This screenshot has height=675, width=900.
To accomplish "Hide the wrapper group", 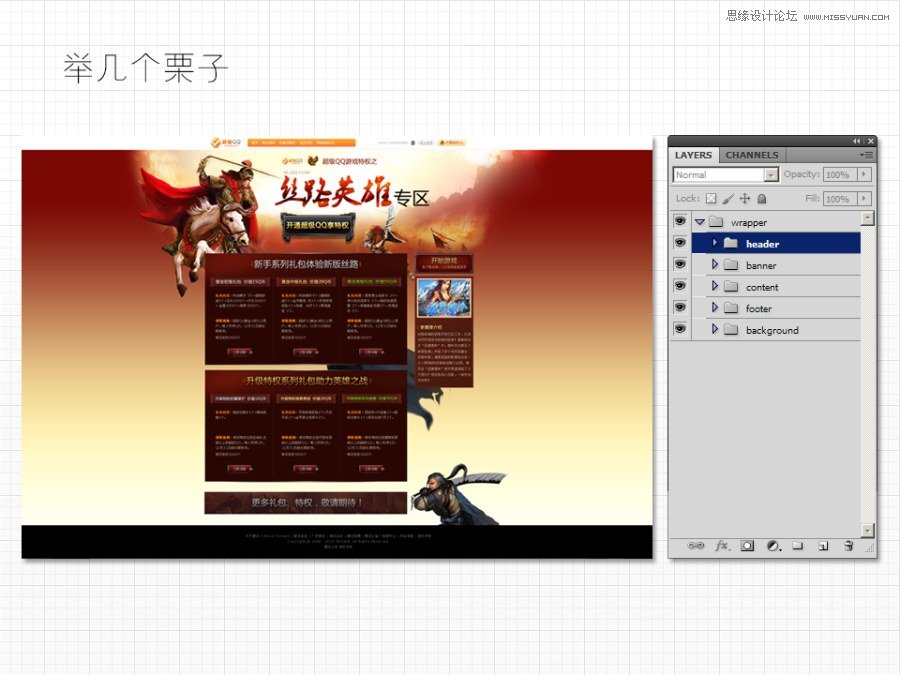I will tap(680, 221).
